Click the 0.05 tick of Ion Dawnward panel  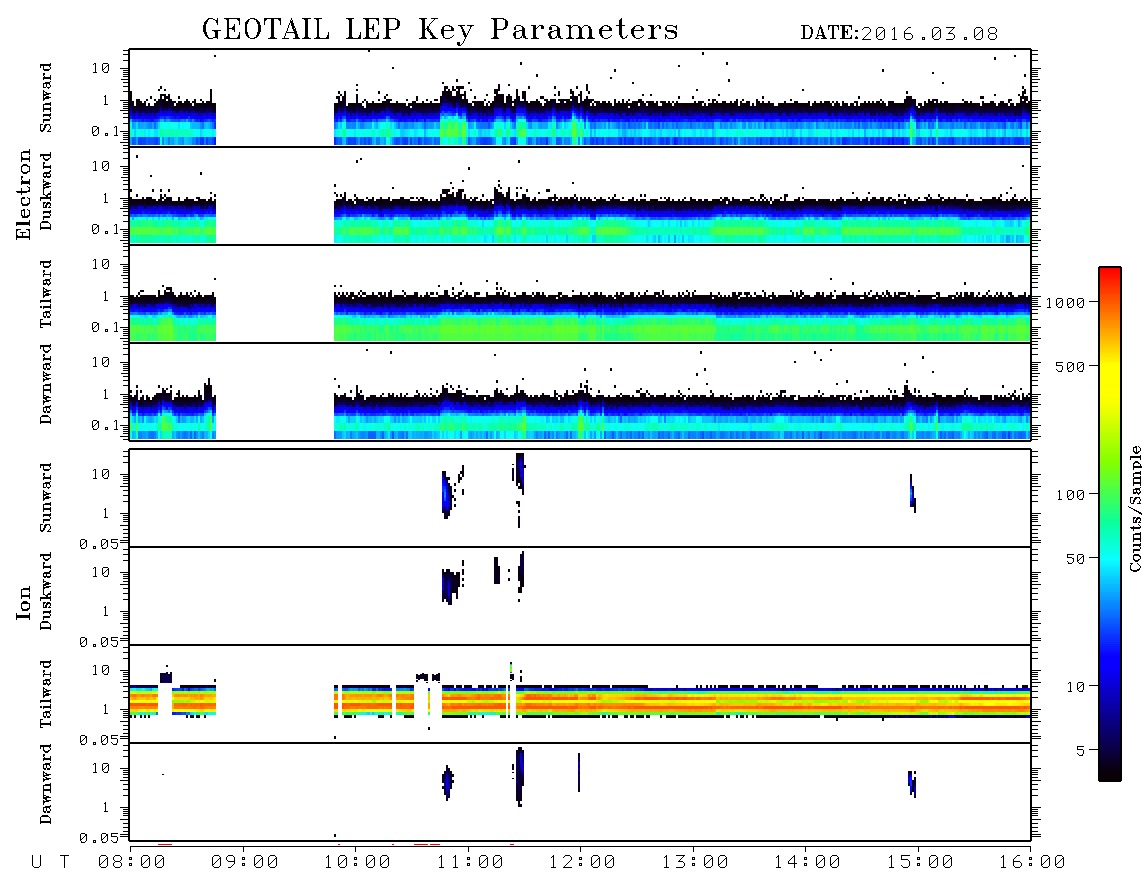point(99,838)
